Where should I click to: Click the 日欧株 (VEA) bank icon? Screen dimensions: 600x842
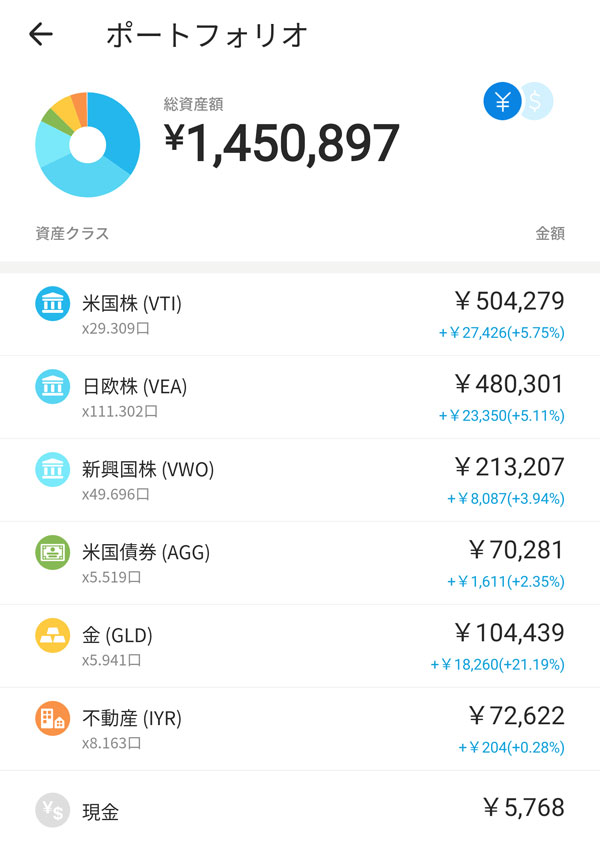(x=52, y=387)
